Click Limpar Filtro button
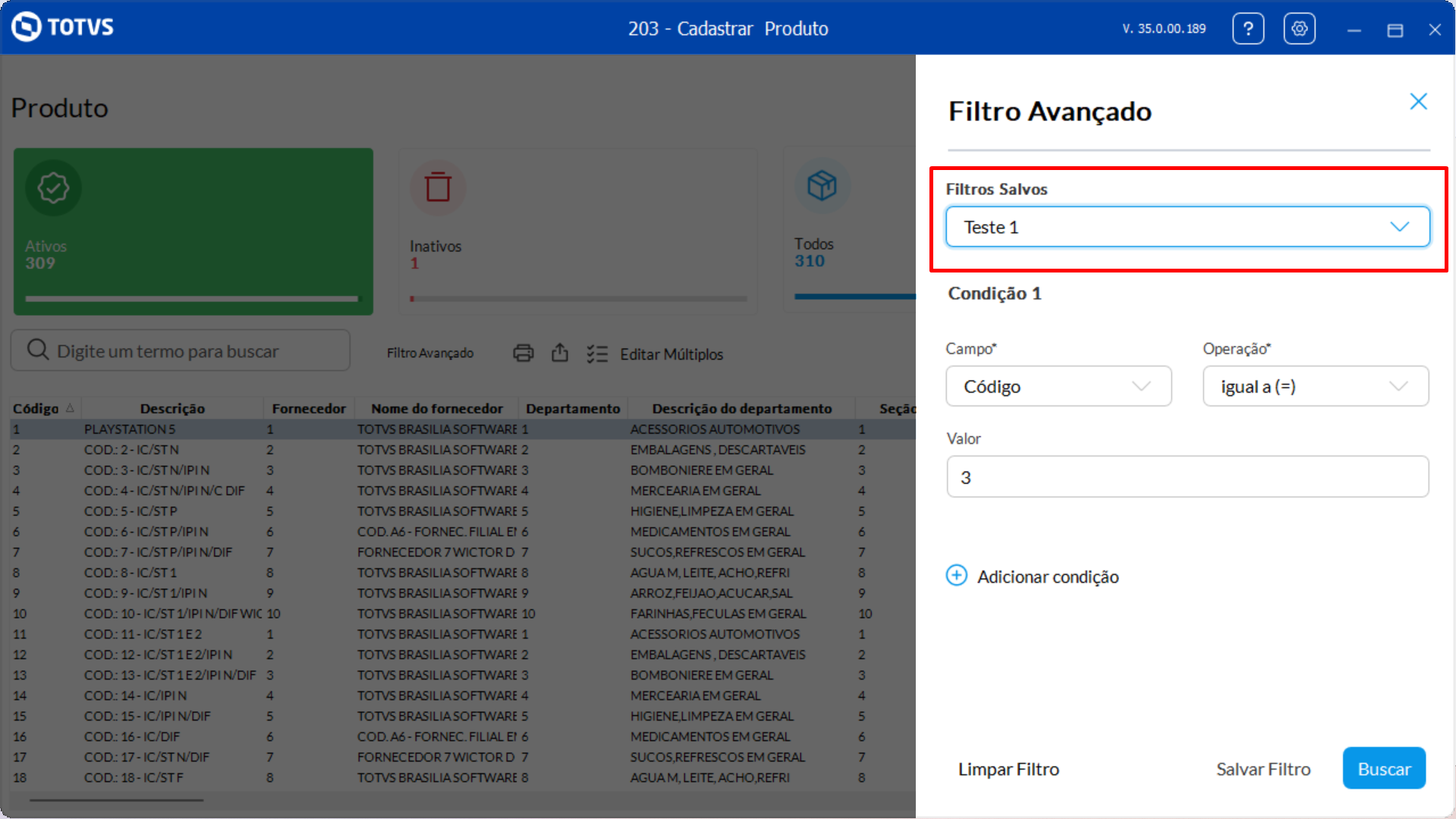 click(x=1008, y=769)
